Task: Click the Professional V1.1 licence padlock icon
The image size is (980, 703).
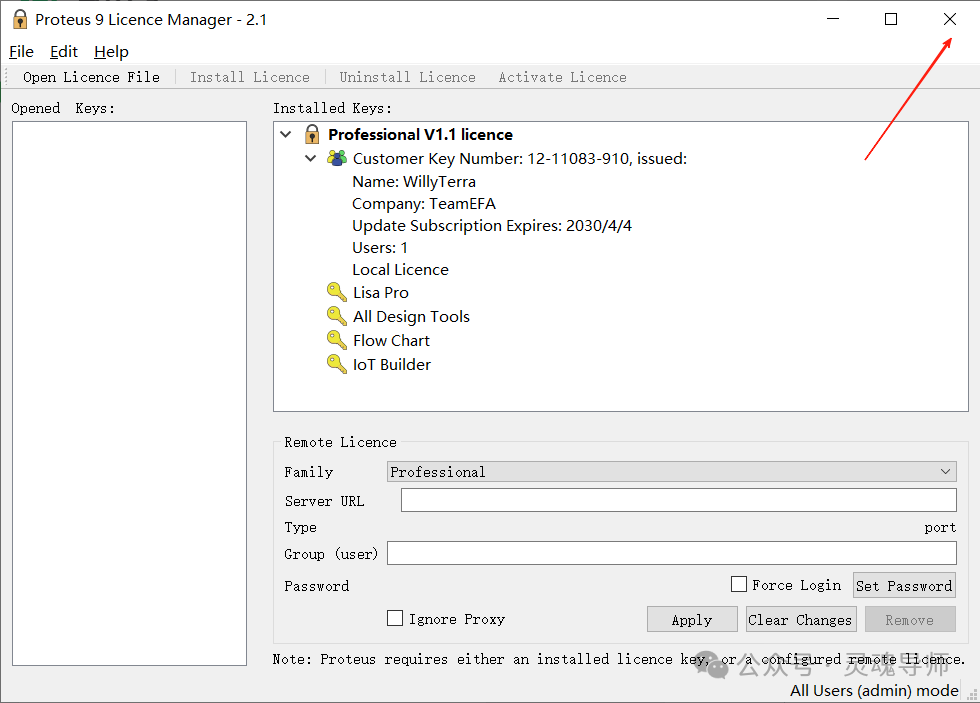Action: pos(311,133)
